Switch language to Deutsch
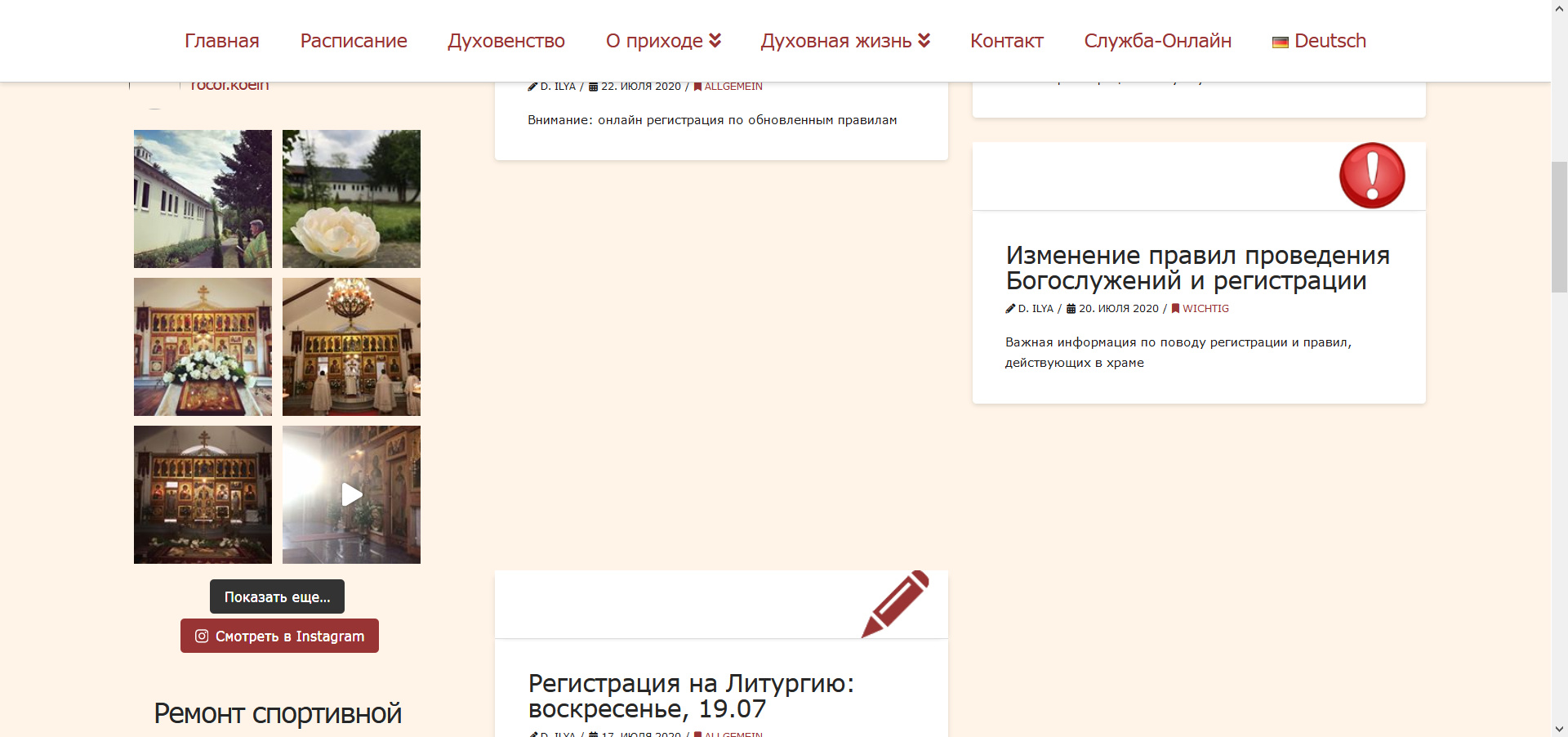 1319,41
